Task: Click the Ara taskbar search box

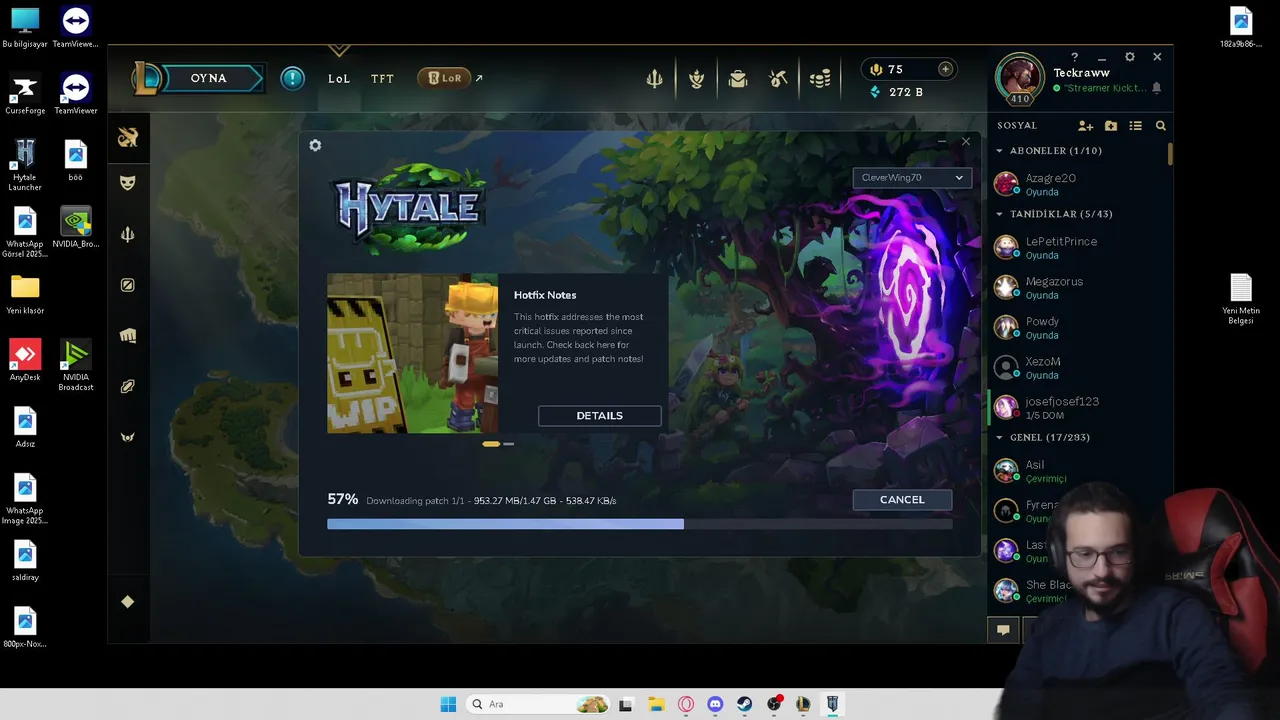Action: click(539, 704)
